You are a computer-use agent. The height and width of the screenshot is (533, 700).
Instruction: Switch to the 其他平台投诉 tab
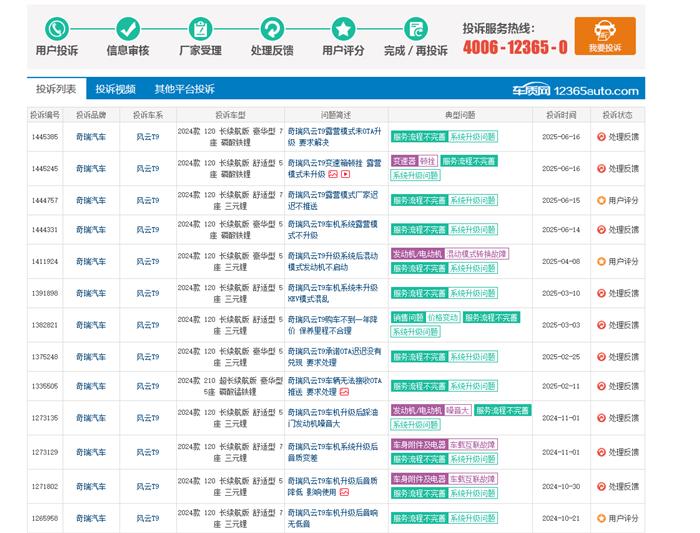(184, 89)
